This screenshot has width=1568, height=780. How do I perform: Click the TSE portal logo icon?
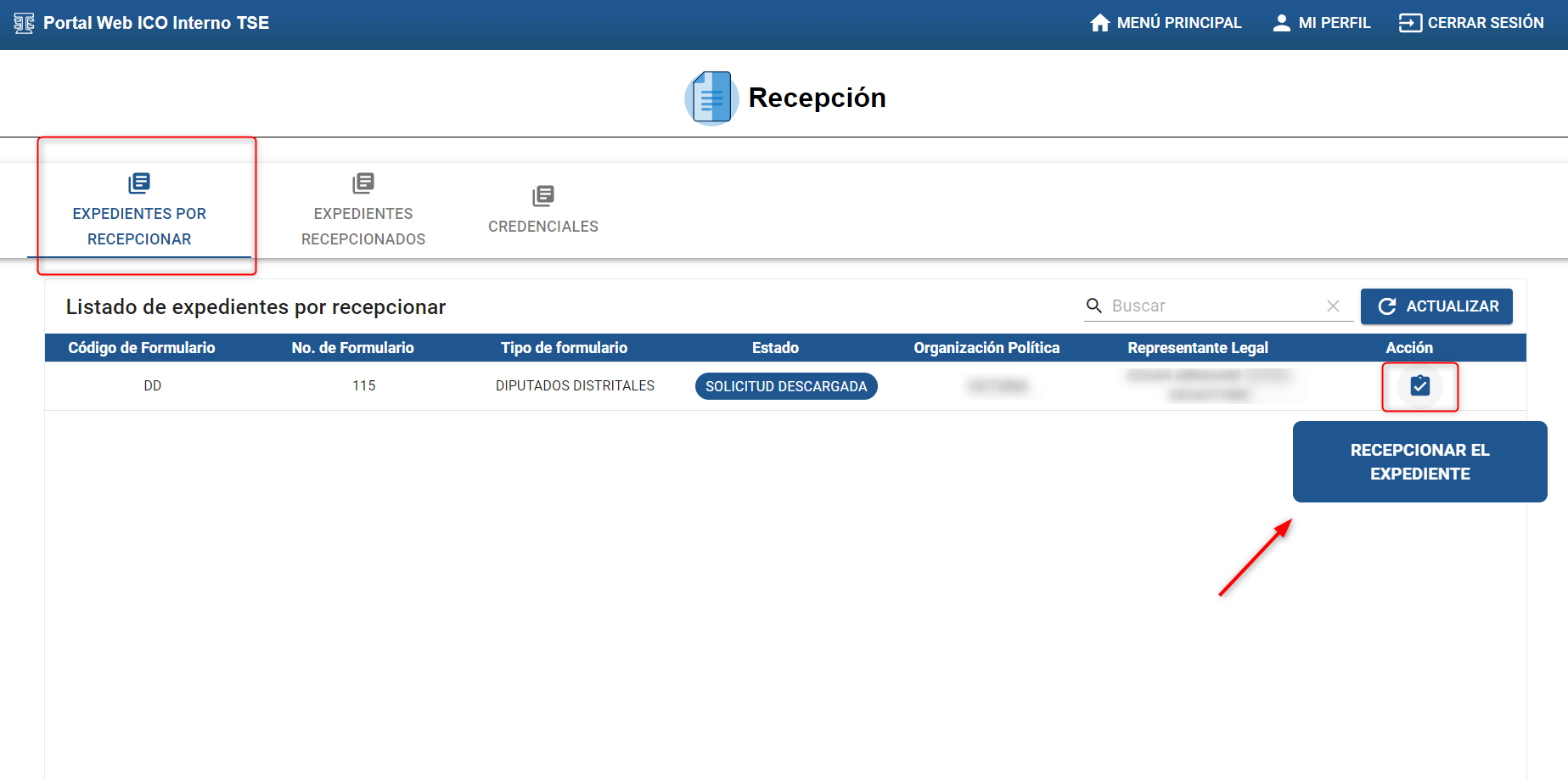pyautogui.click(x=24, y=22)
